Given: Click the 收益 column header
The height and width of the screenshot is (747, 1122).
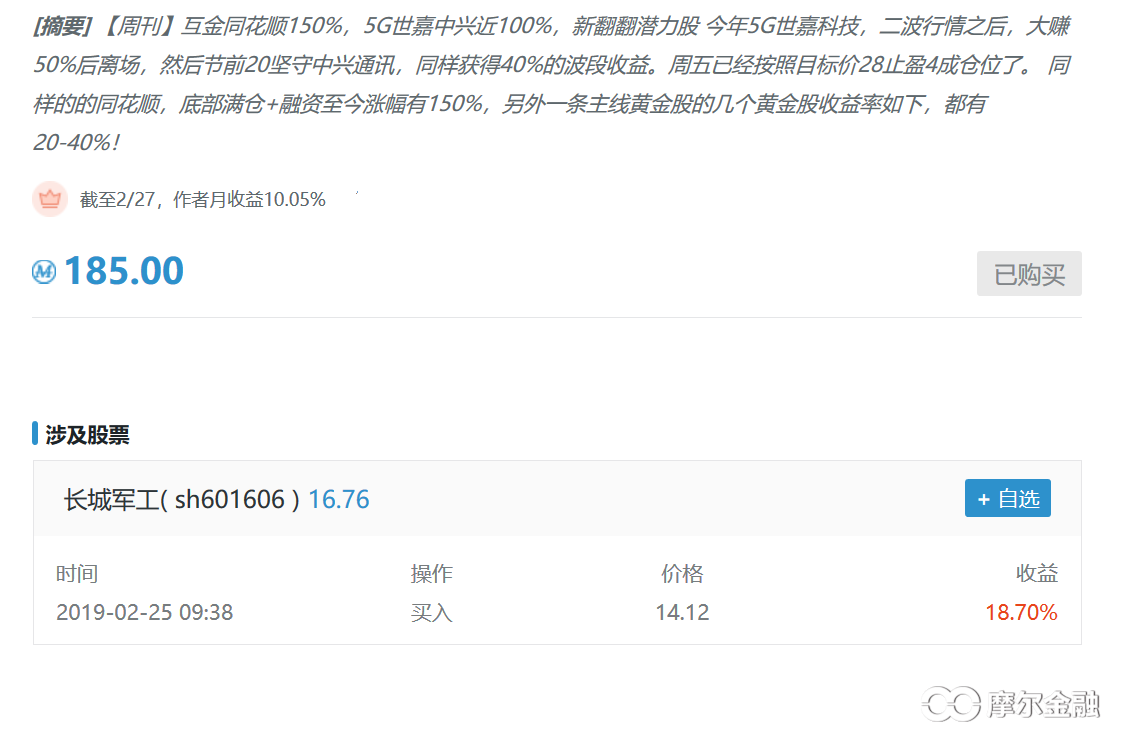Looking at the screenshot, I should coord(1036,574).
